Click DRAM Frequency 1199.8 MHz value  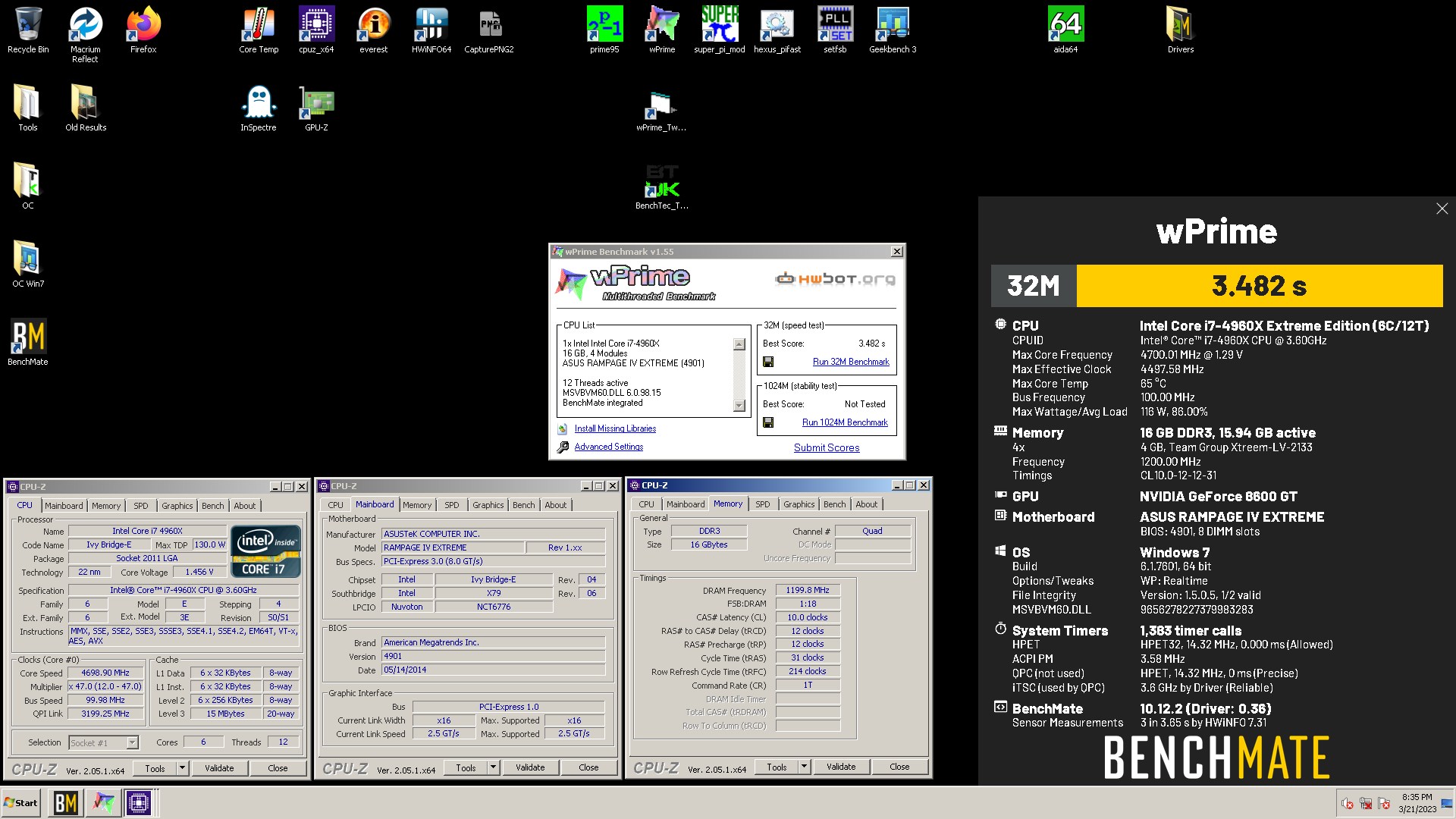coord(808,590)
